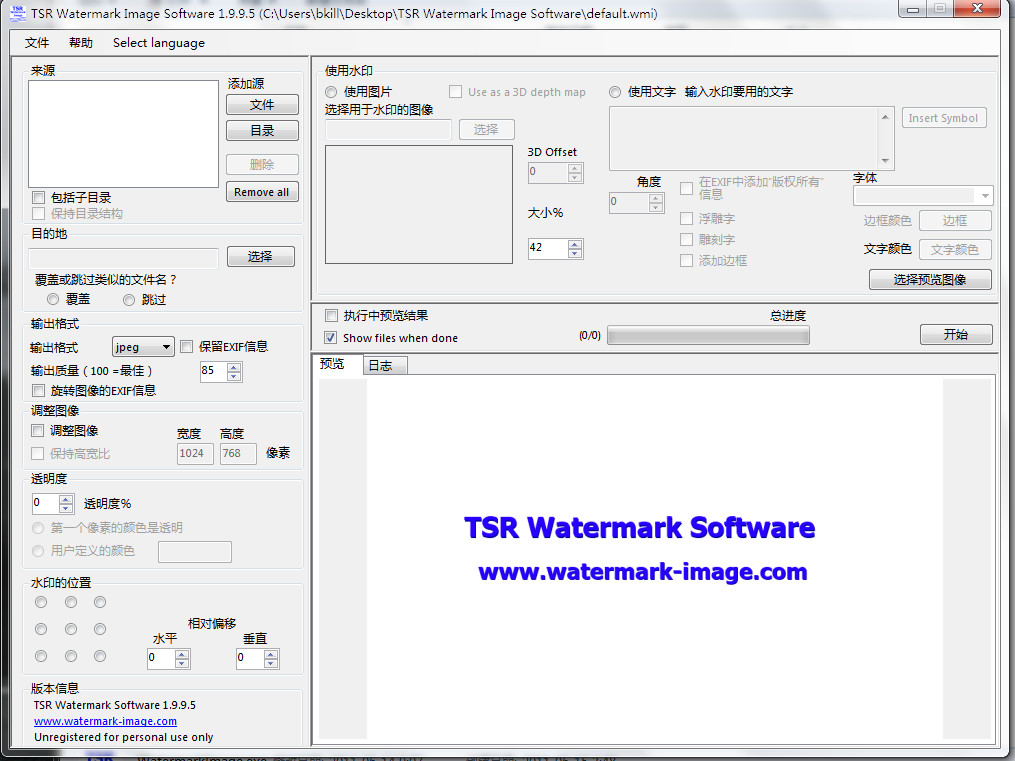Open the jpeg output format dropdown

143,347
